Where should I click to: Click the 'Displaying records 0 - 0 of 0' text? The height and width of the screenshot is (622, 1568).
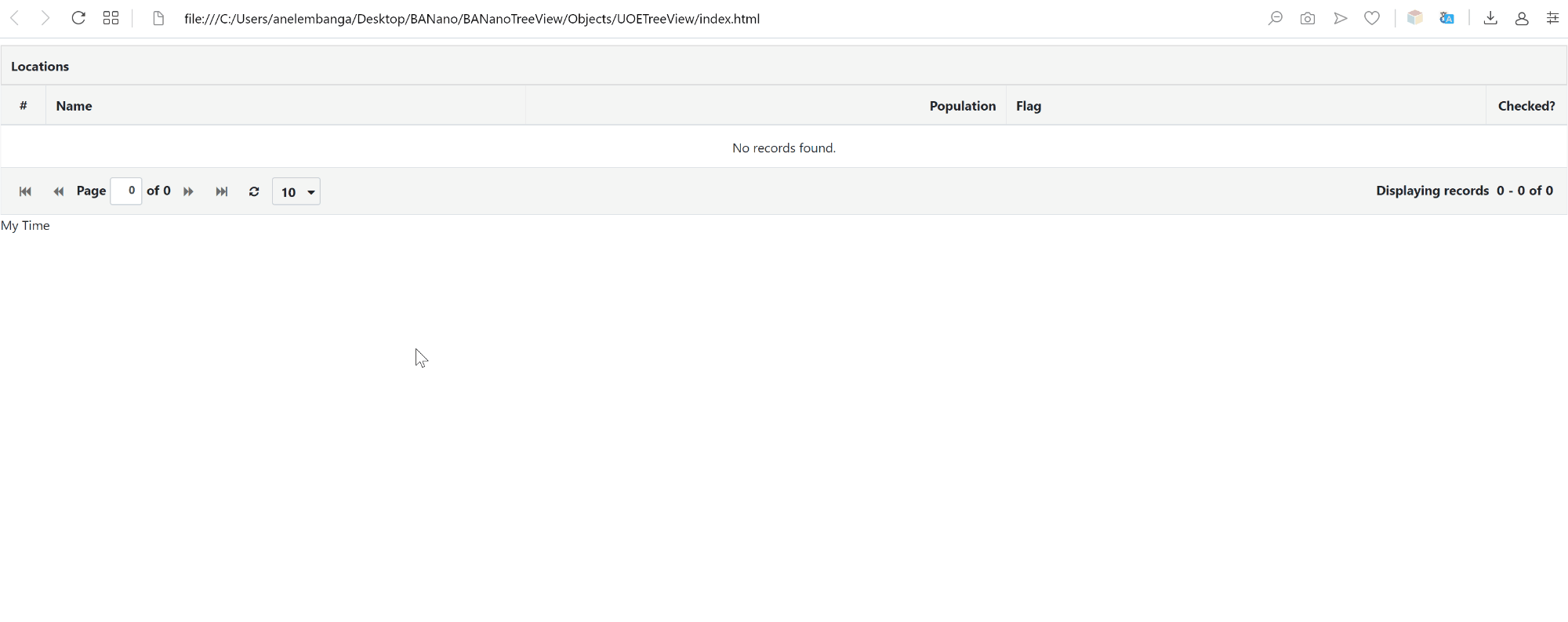(1465, 191)
